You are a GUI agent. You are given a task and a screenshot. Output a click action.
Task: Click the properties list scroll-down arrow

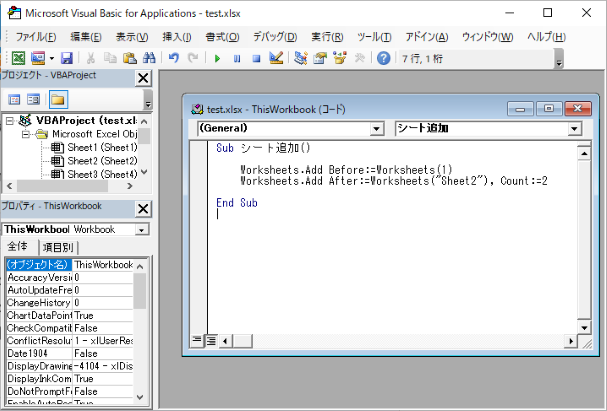(x=140, y=397)
